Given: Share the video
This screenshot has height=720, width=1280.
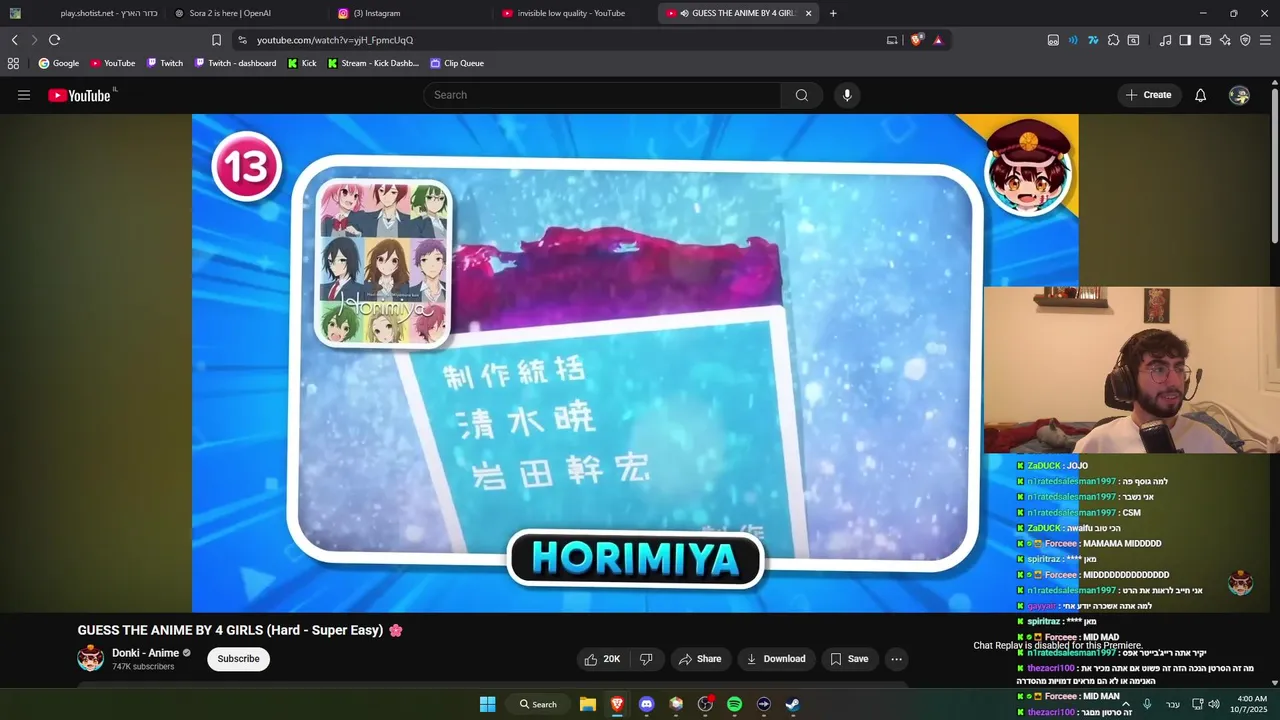Looking at the screenshot, I should (x=700, y=659).
